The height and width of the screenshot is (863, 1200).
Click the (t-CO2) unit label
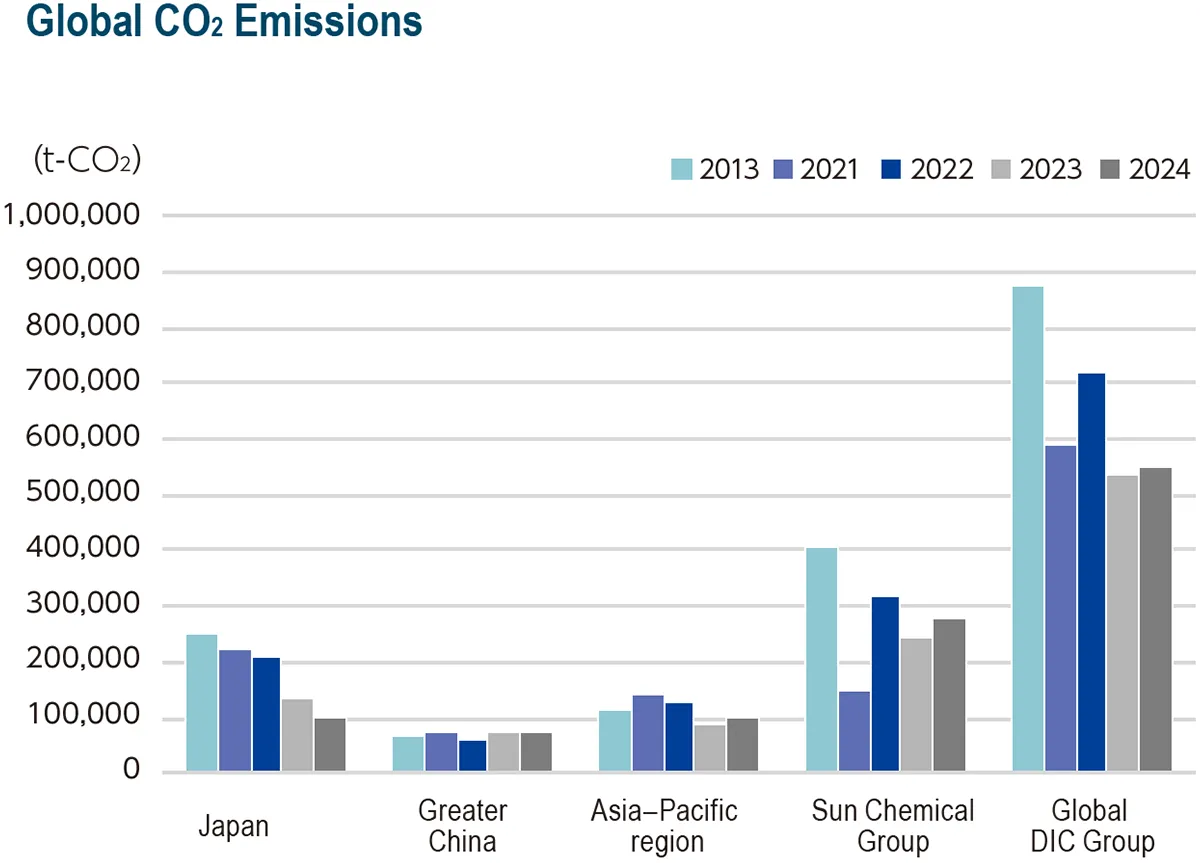(x=88, y=161)
